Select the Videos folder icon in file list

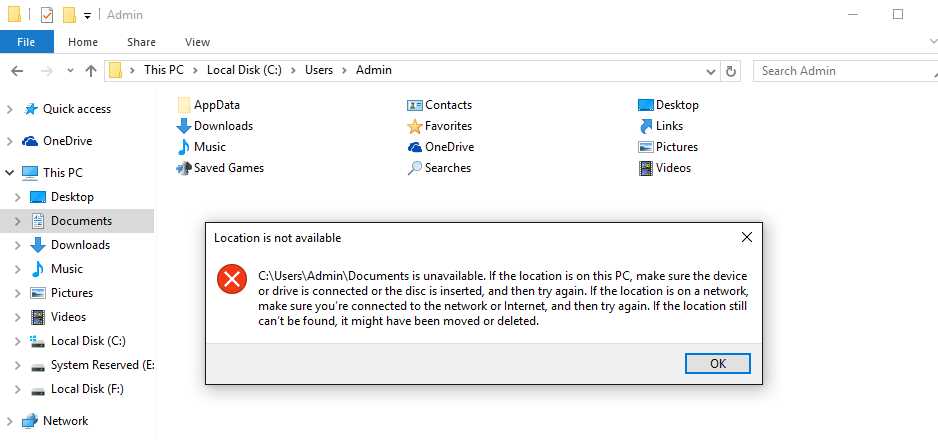(646, 168)
